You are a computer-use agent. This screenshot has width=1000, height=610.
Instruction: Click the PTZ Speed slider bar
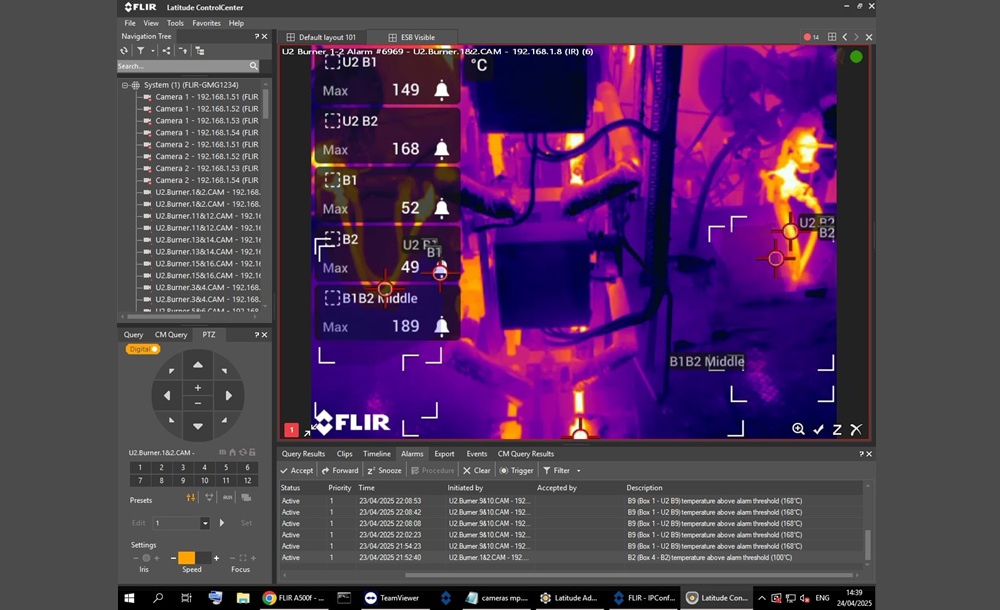coord(194,558)
